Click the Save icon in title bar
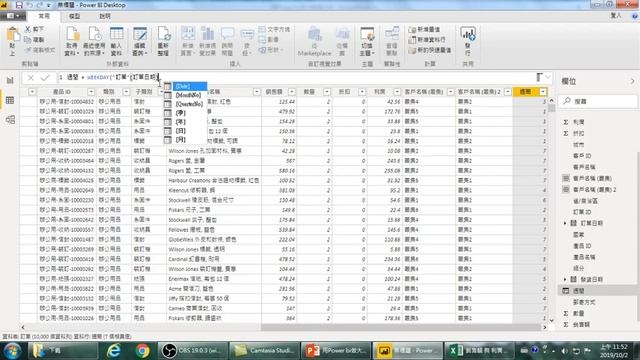 tap(19, 5)
